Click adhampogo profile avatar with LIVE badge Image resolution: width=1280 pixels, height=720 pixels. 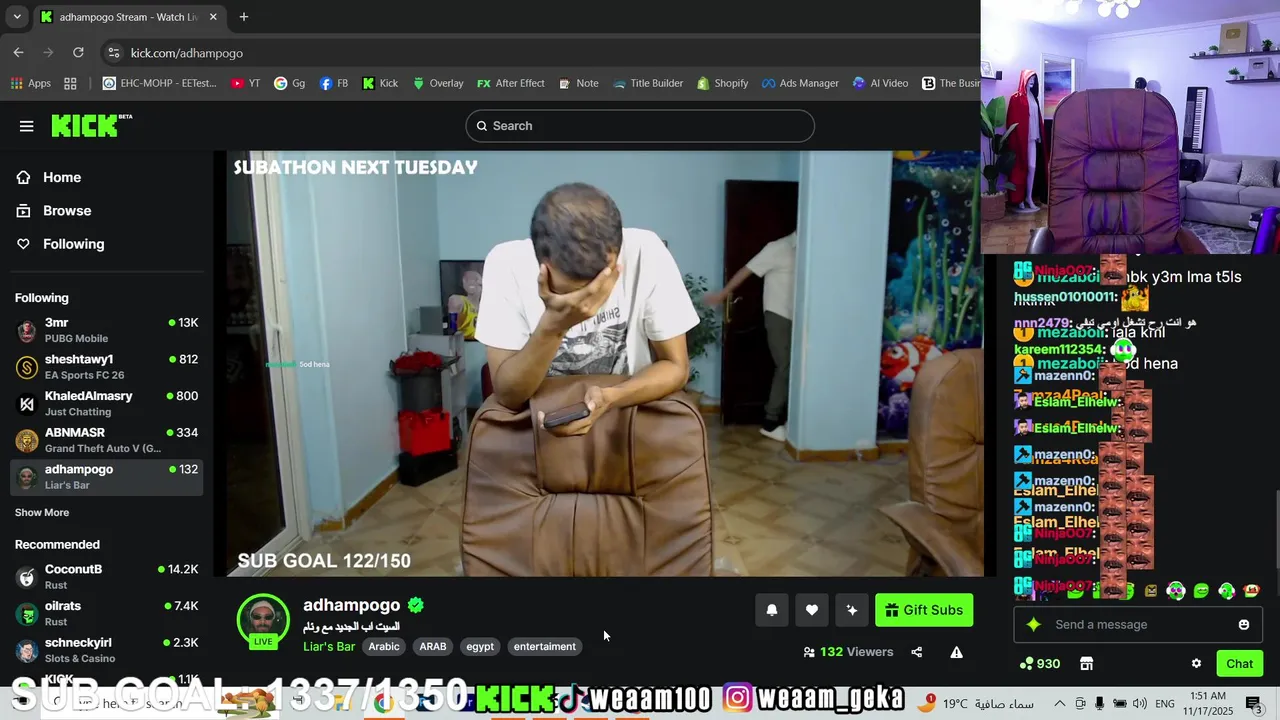(x=263, y=620)
